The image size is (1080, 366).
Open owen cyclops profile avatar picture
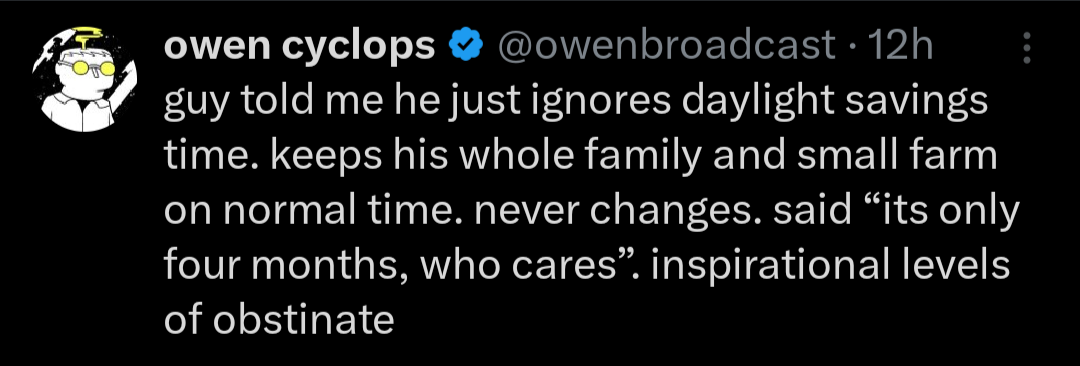(x=84, y=79)
